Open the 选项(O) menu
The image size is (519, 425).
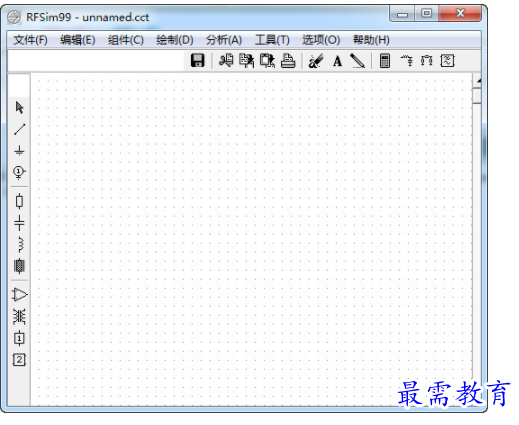[x=321, y=40]
